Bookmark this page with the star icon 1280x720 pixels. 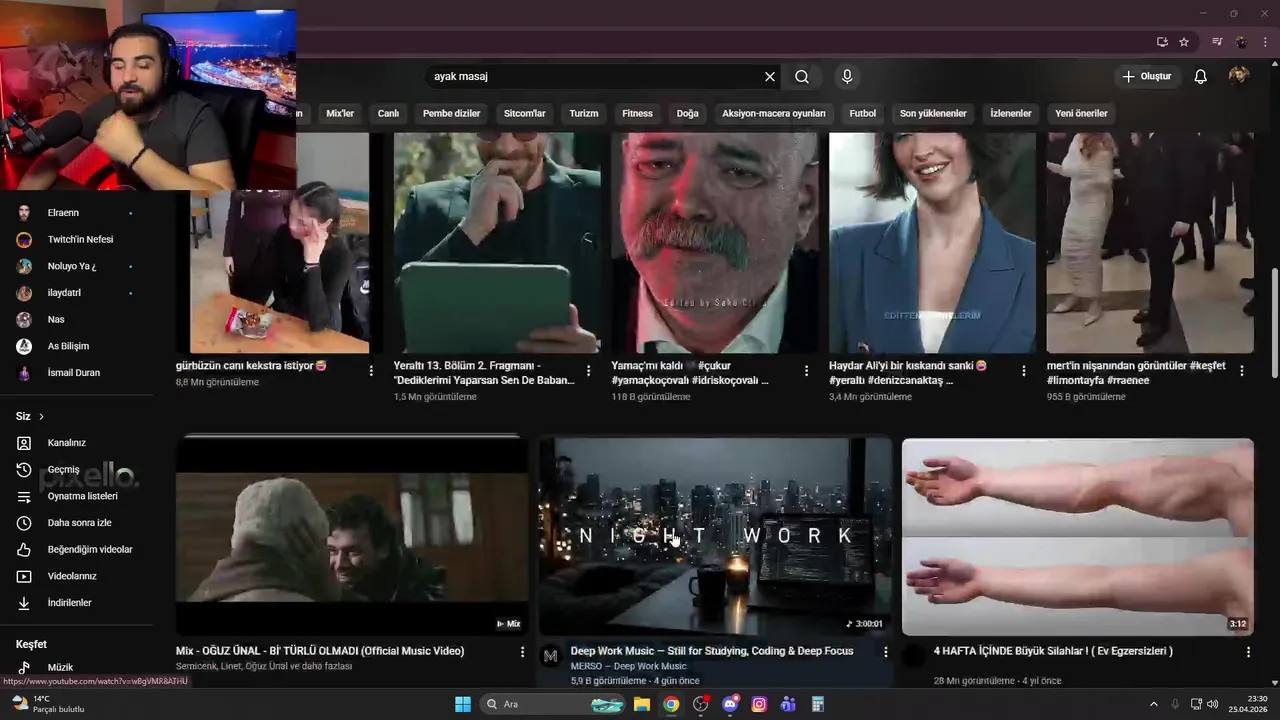coord(1184,42)
